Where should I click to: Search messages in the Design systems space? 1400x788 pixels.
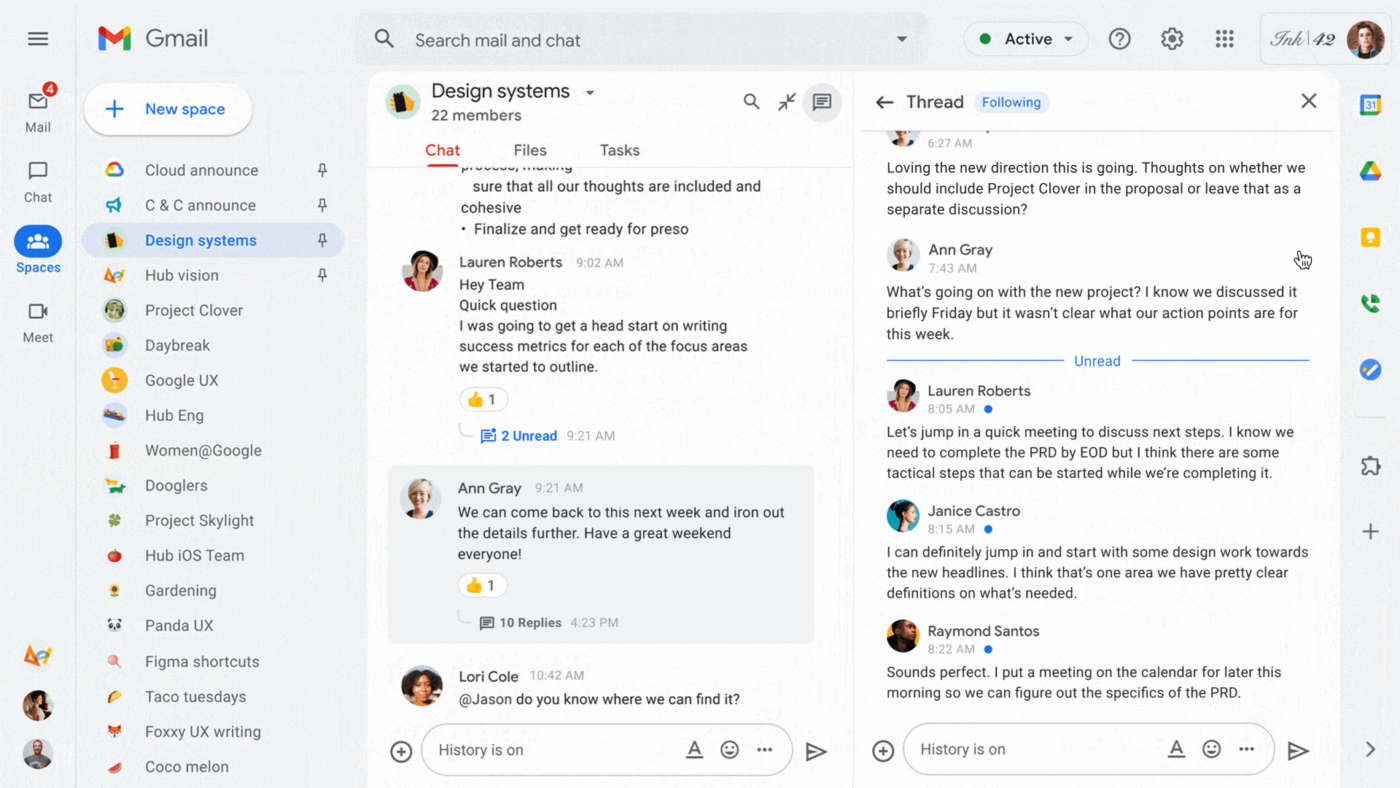click(751, 101)
